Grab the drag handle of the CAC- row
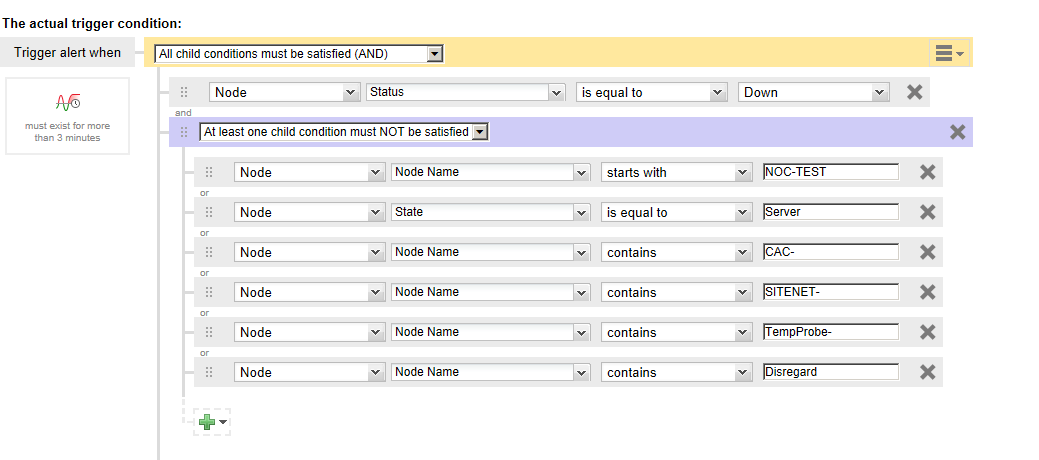The width and height of the screenshot is (1039, 460). [208, 252]
